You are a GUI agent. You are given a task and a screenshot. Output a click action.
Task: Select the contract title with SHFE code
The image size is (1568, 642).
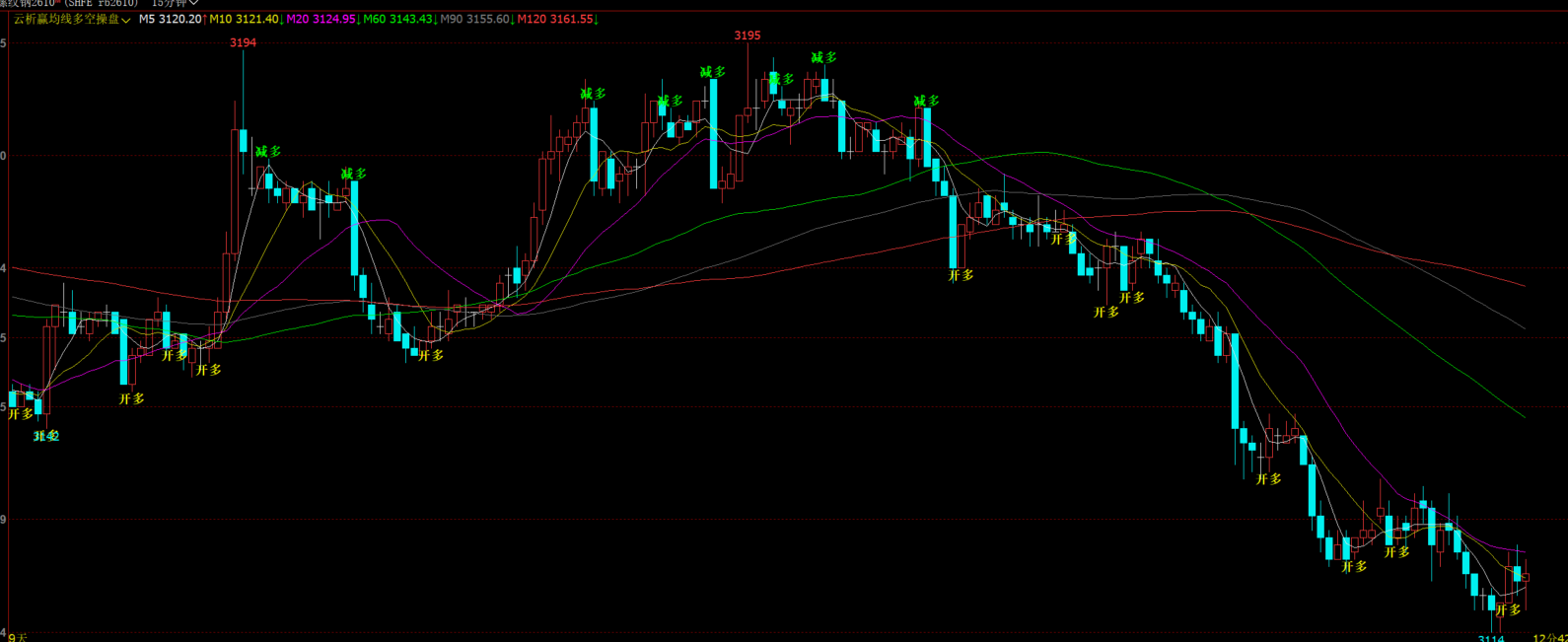pyautogui.click(x=69, y=4)
